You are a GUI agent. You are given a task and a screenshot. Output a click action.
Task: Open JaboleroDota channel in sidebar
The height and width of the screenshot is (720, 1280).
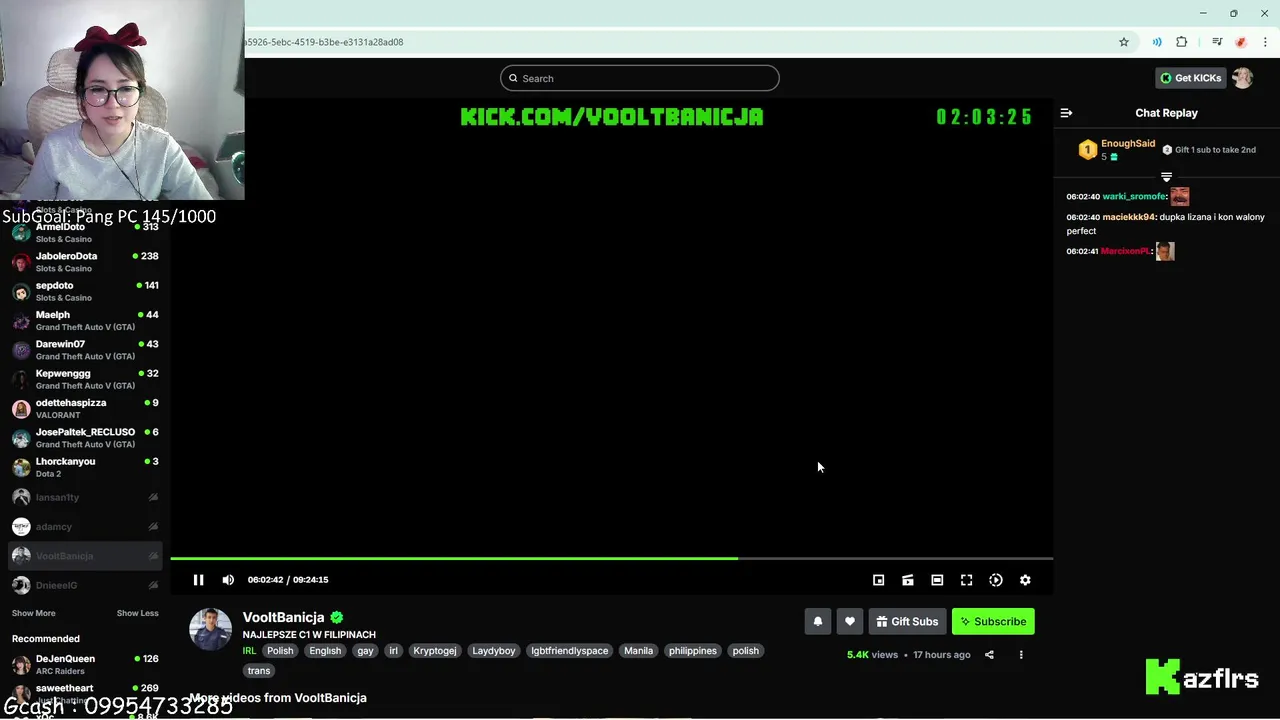(85, 262)
